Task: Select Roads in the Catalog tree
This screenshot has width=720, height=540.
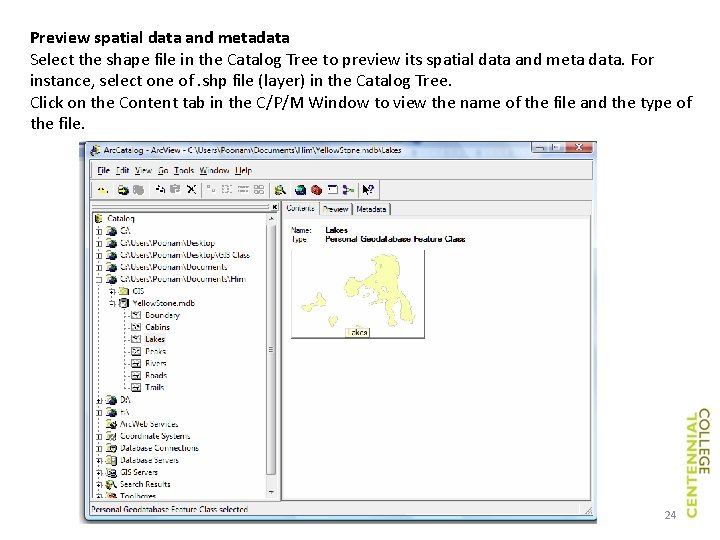Action: click(x=156, y=375)
